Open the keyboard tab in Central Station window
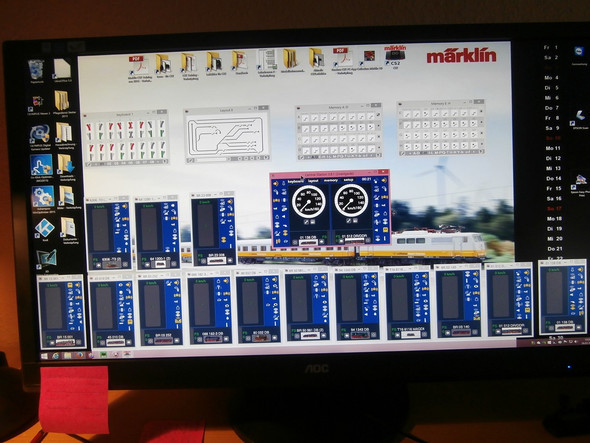The width and height of the screenshot is (590, 443). tap(295, 181)
